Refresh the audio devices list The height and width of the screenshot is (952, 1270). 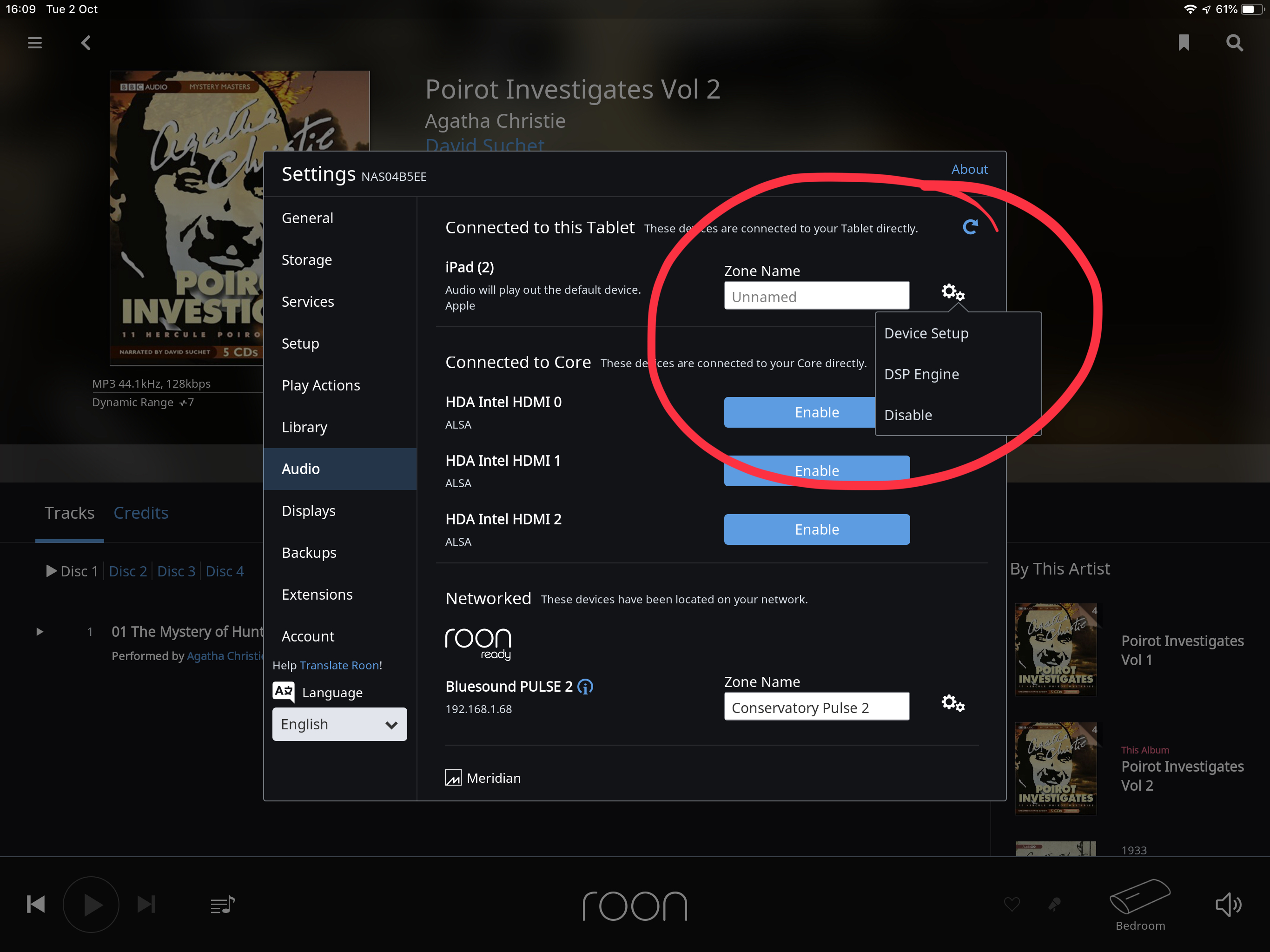(x=970, y=227)
